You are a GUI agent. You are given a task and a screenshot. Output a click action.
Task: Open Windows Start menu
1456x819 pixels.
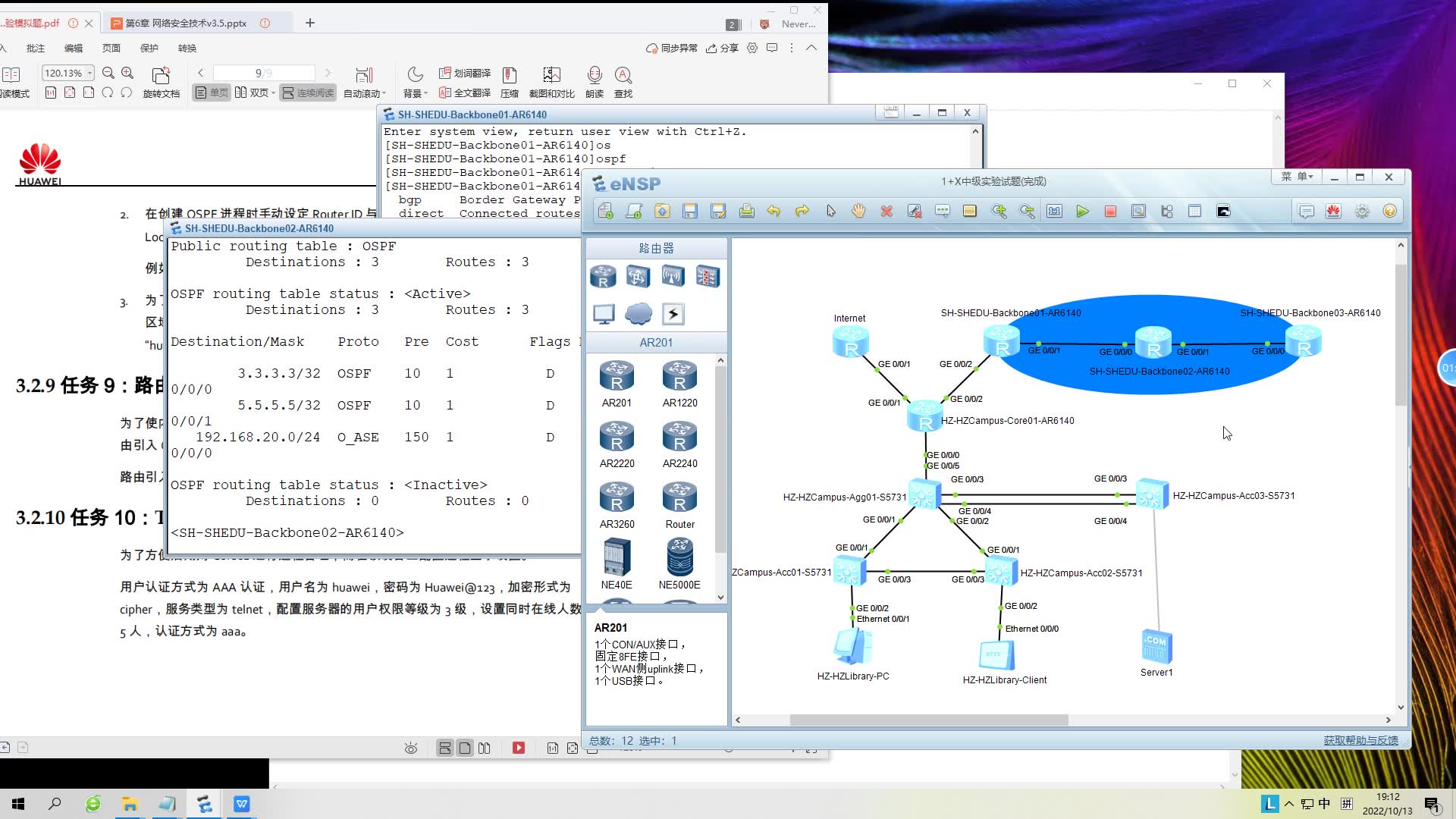[x=18, y=804]
